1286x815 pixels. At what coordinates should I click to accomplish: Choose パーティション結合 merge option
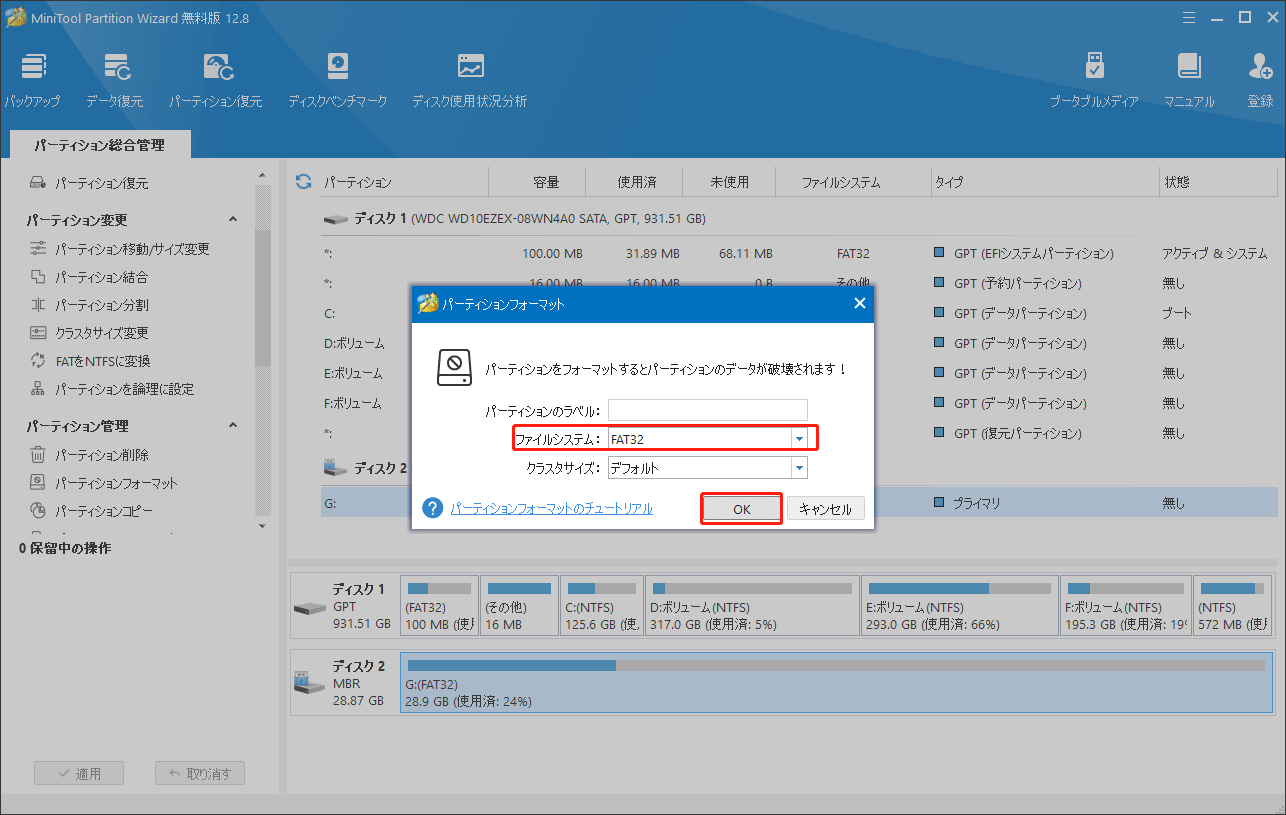click(101, 277)
